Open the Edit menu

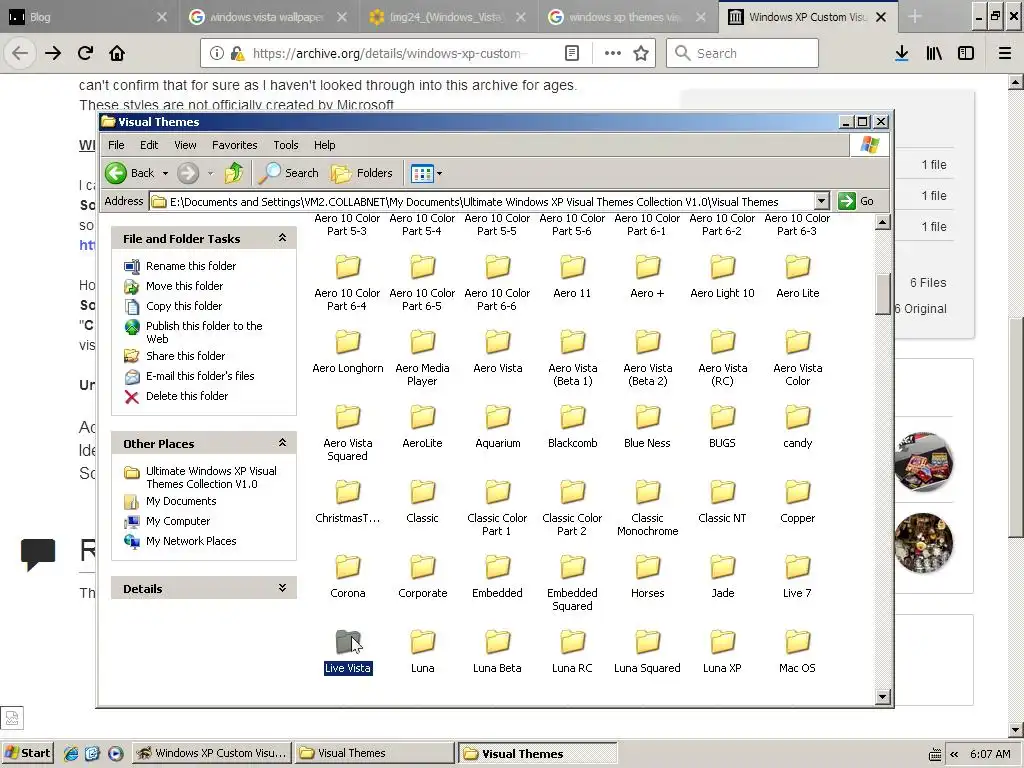(149, 145)
